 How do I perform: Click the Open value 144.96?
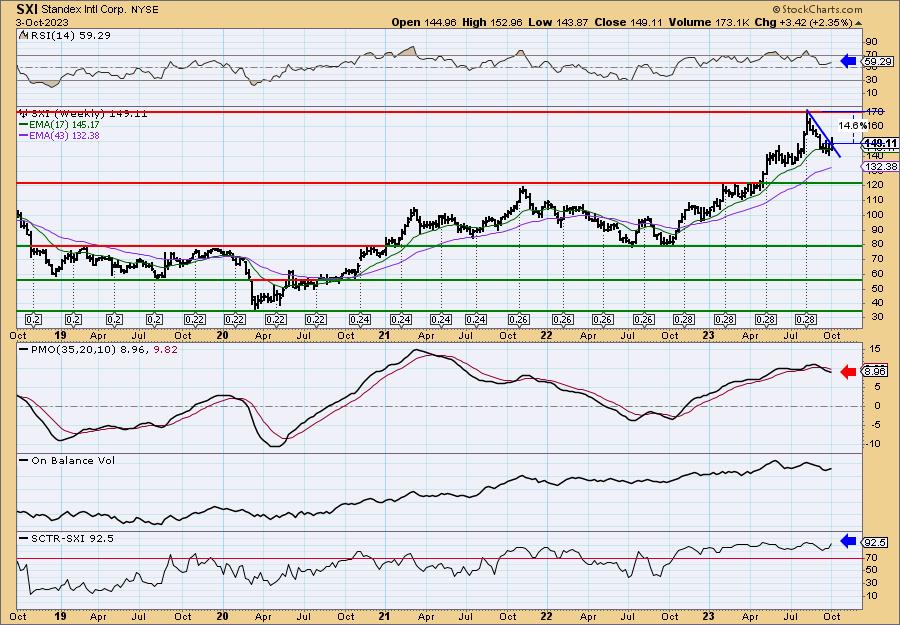coord(440,22)
